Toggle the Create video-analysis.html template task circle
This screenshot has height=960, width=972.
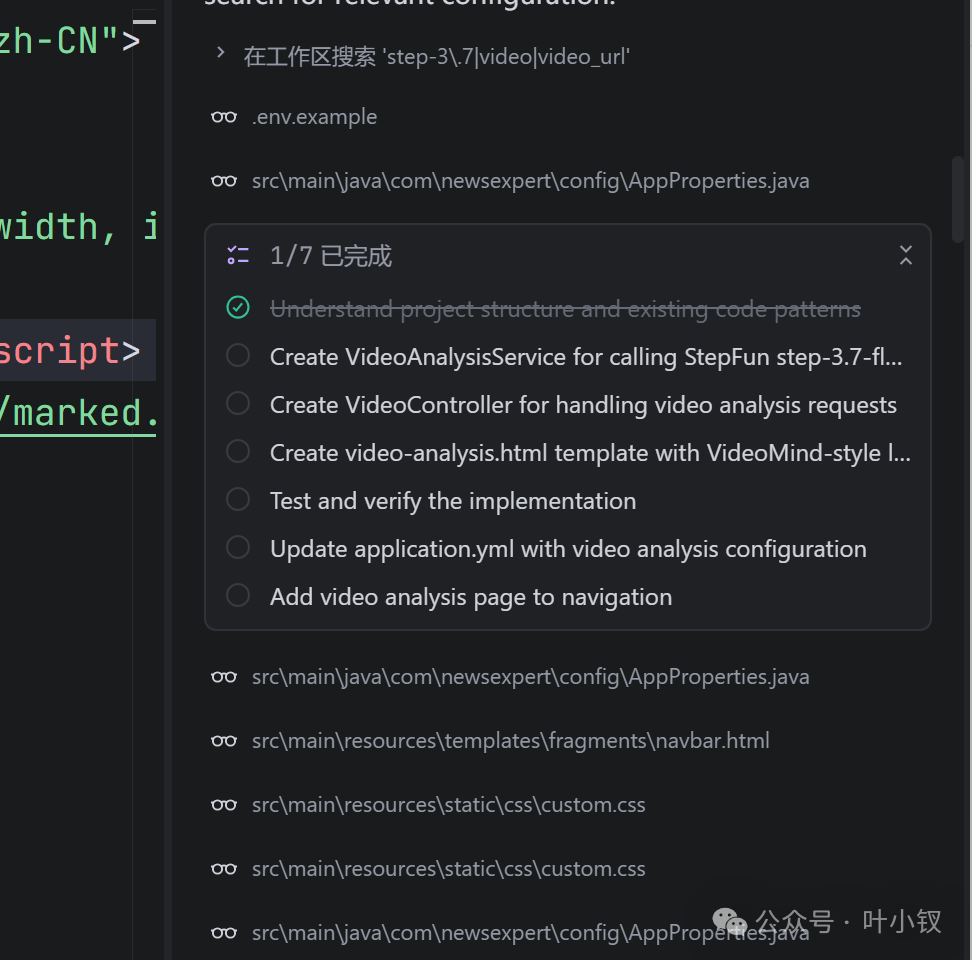238,452
